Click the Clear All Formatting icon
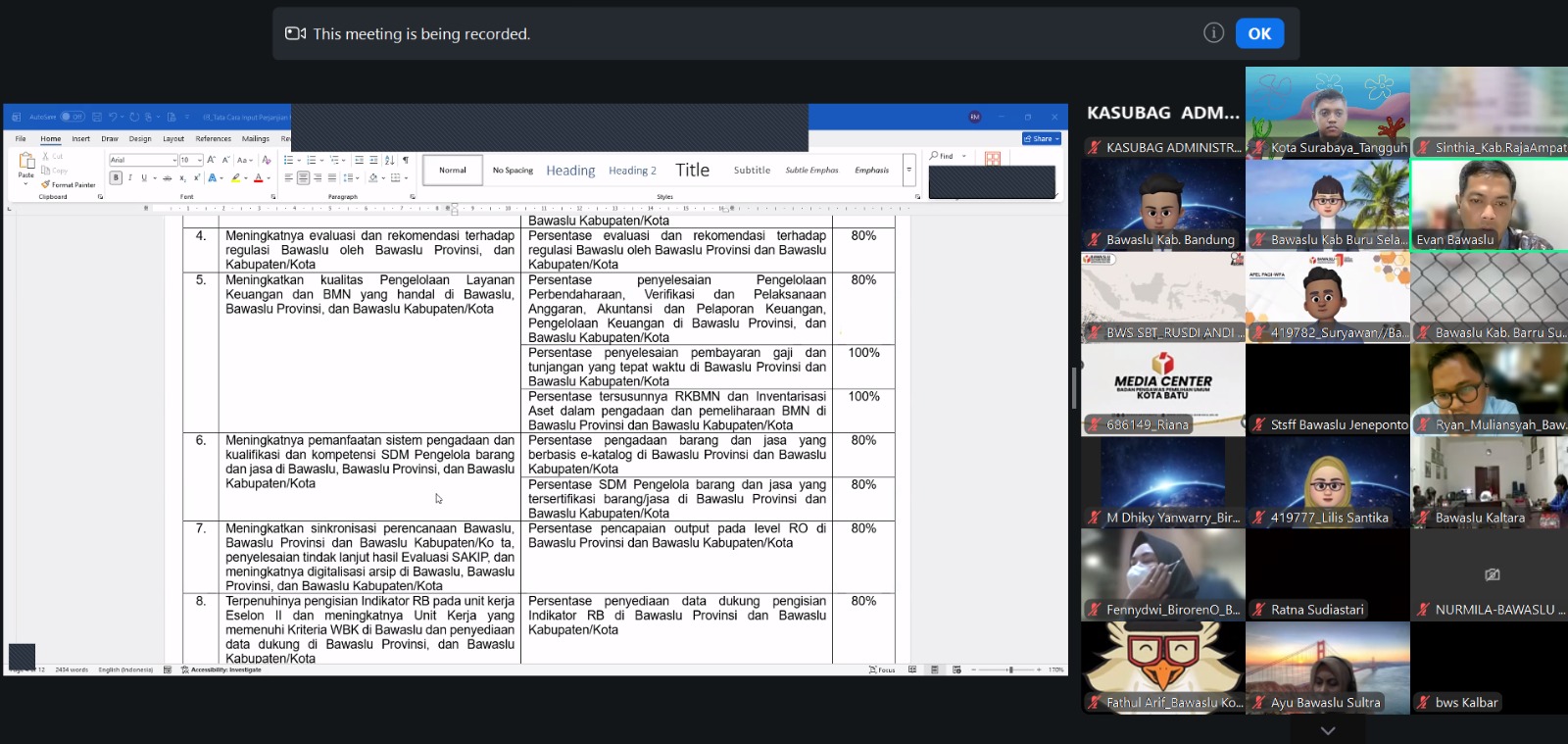The image size is (1568, 744). [266, 160]
